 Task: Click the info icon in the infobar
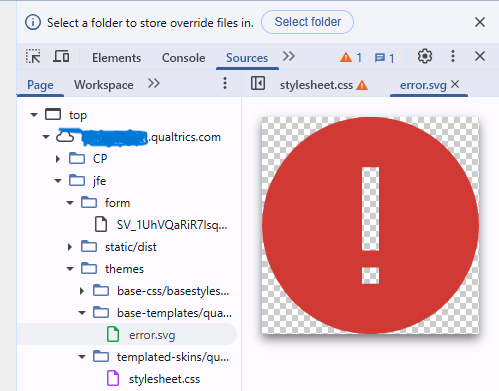[x=33, y=22]
